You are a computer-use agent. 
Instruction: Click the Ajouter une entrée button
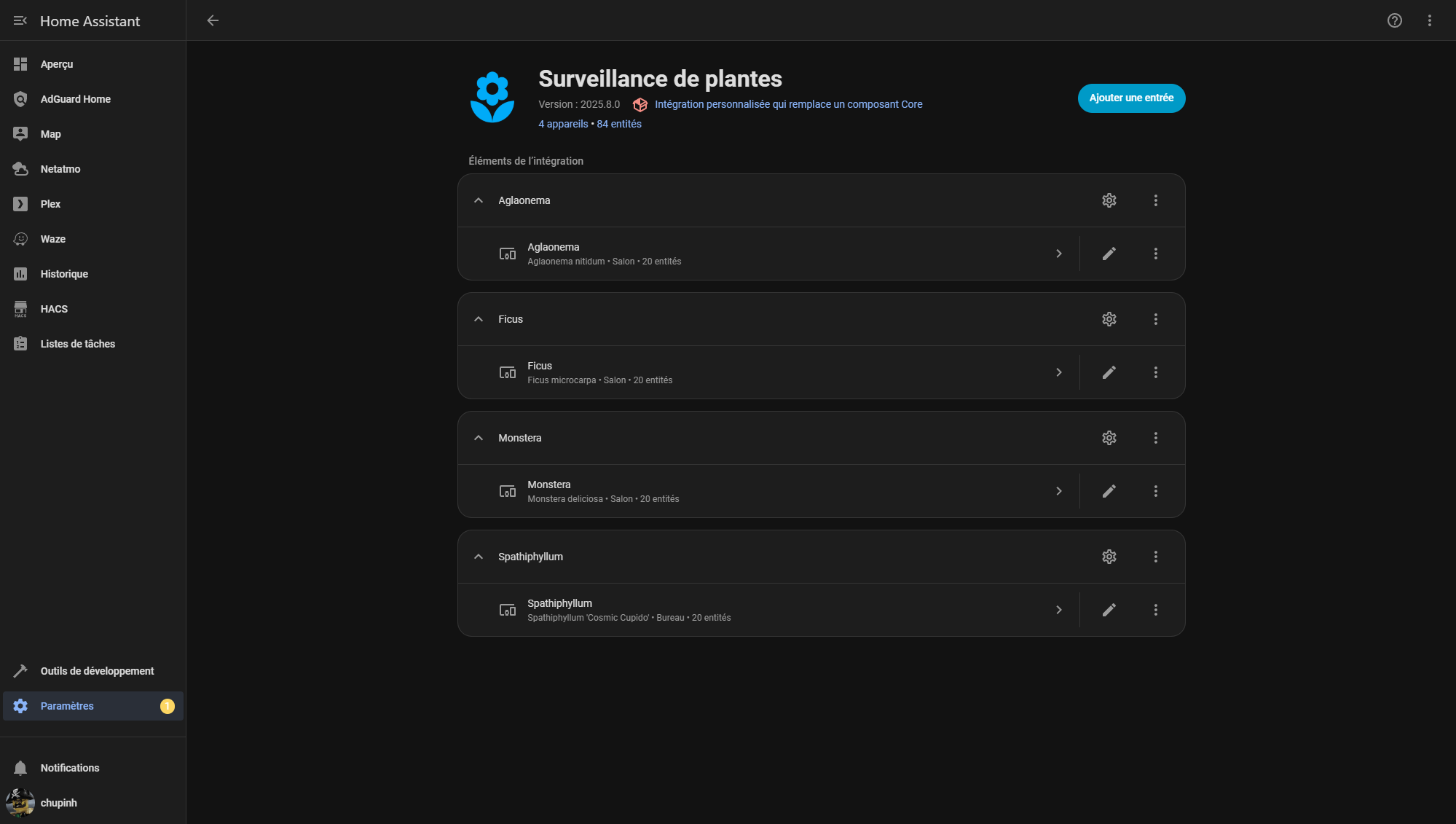coord(1130,98)
